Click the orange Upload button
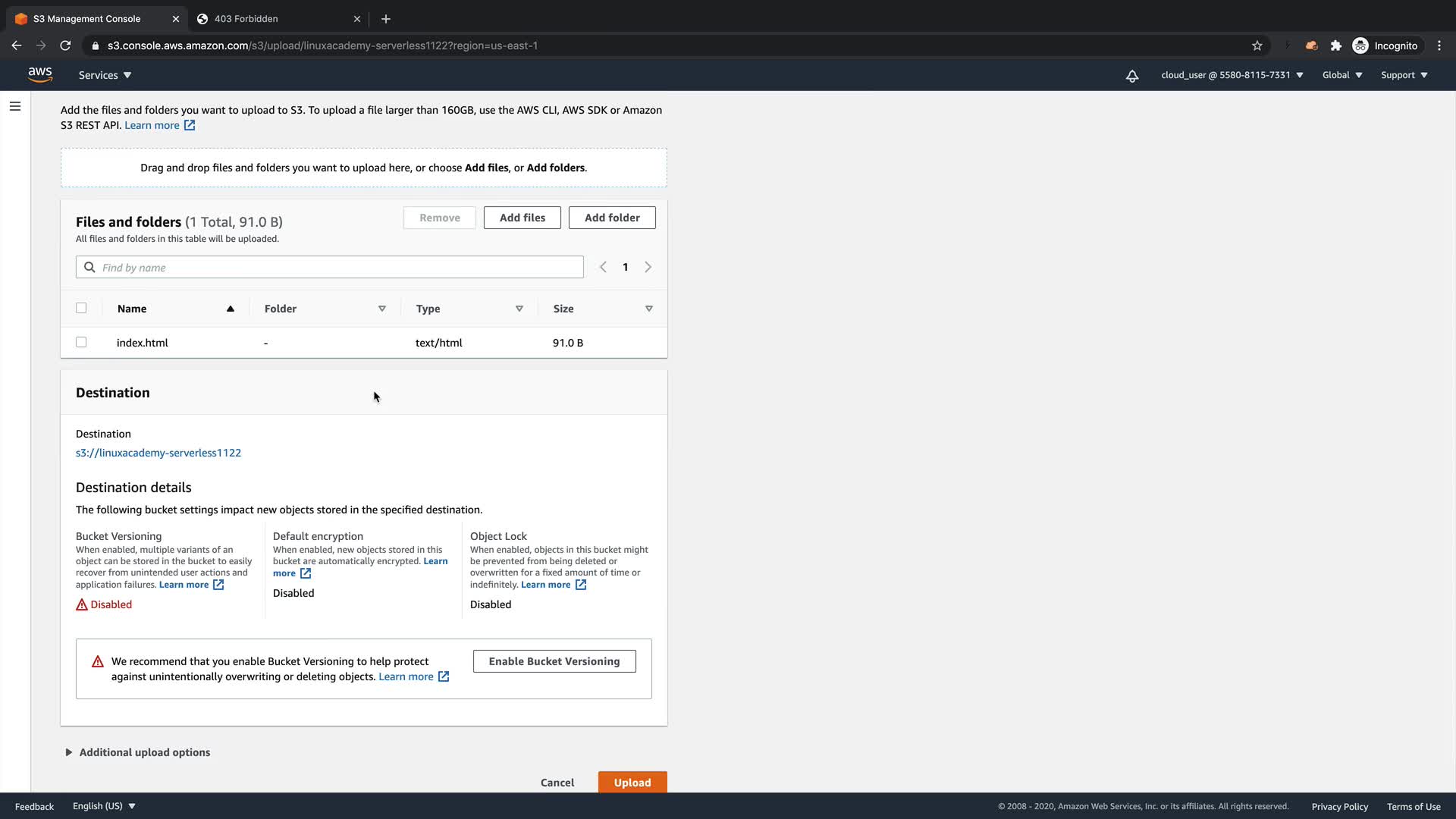 click(x=632, y=782)
